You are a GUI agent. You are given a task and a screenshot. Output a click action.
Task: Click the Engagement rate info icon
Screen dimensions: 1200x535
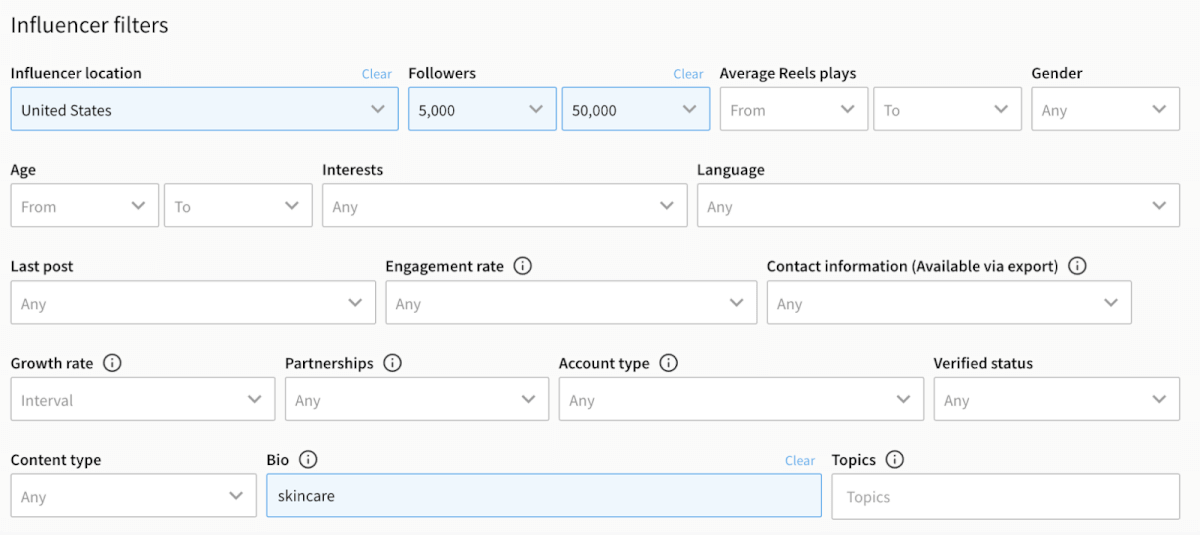tap(522, 266)
